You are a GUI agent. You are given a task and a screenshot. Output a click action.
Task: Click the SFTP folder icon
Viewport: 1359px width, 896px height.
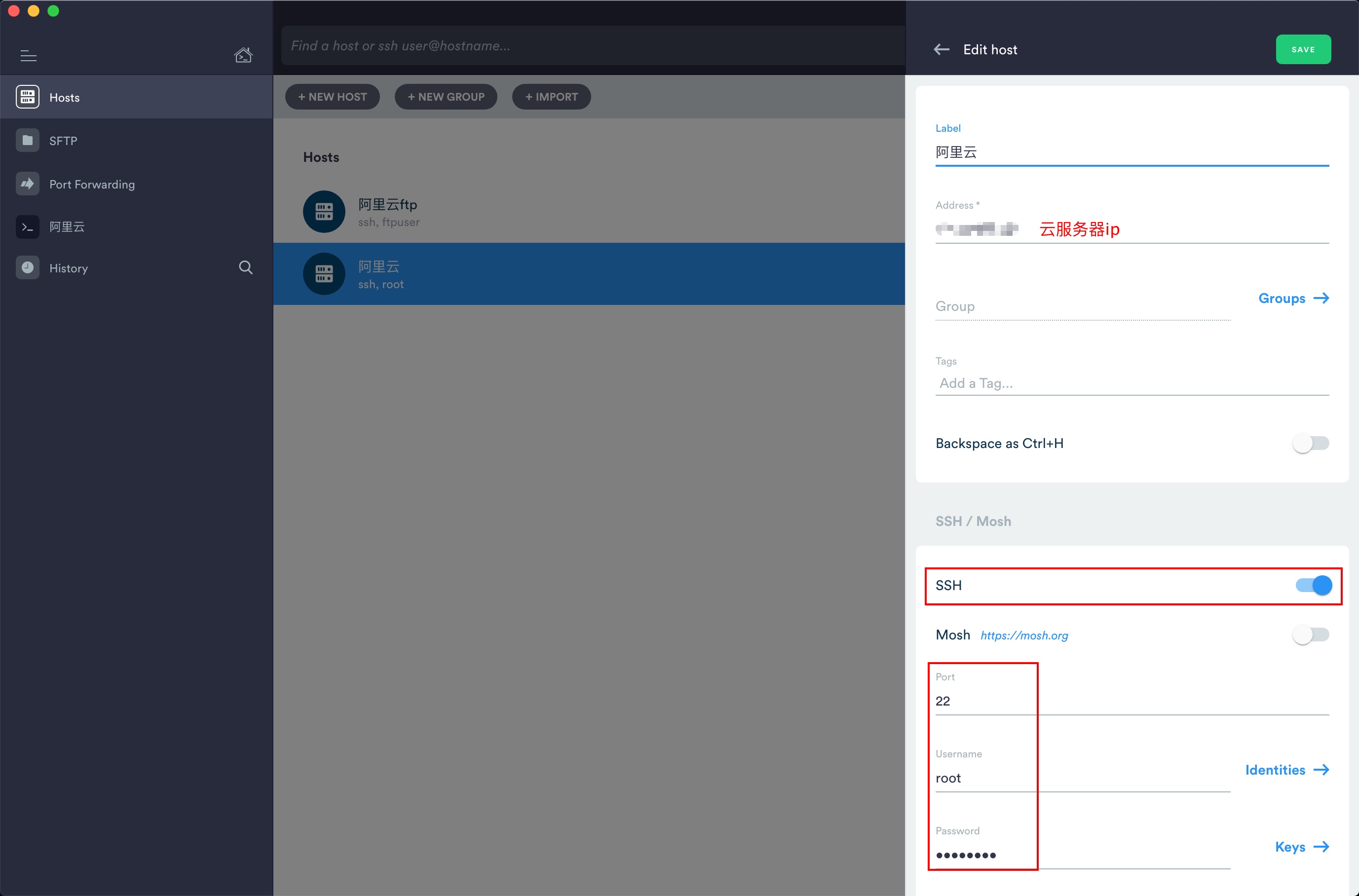(28, 141)
